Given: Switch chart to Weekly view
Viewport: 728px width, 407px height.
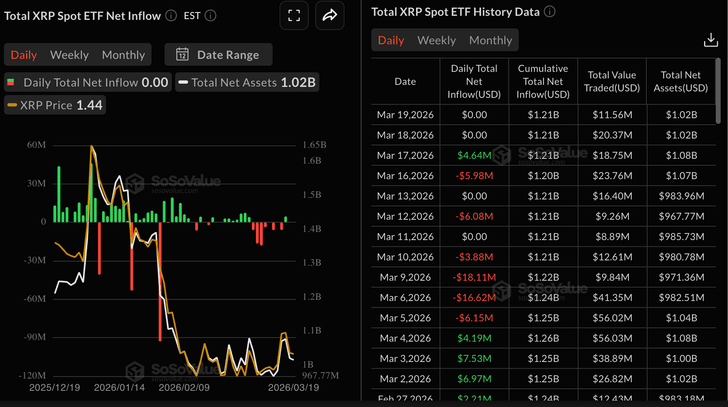Looking at the screenshot, I should click(69, 55).
